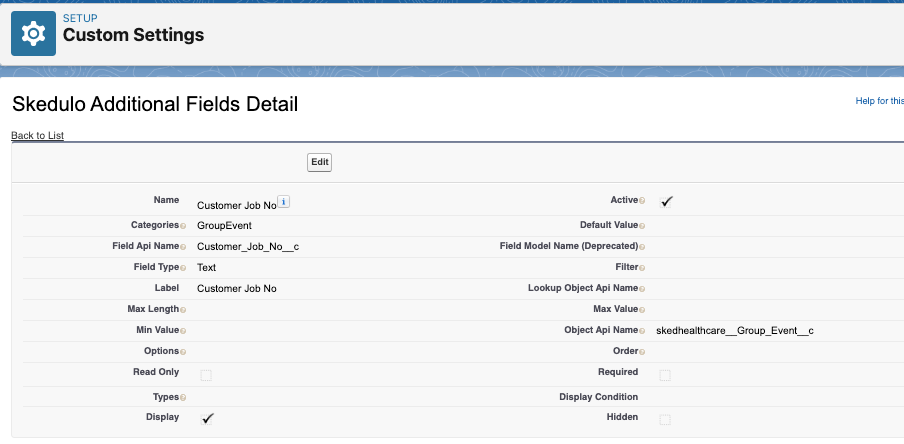This screenshot has height=444, width=904.
Task: Open the Help for this page link
Action: point(879,101)
